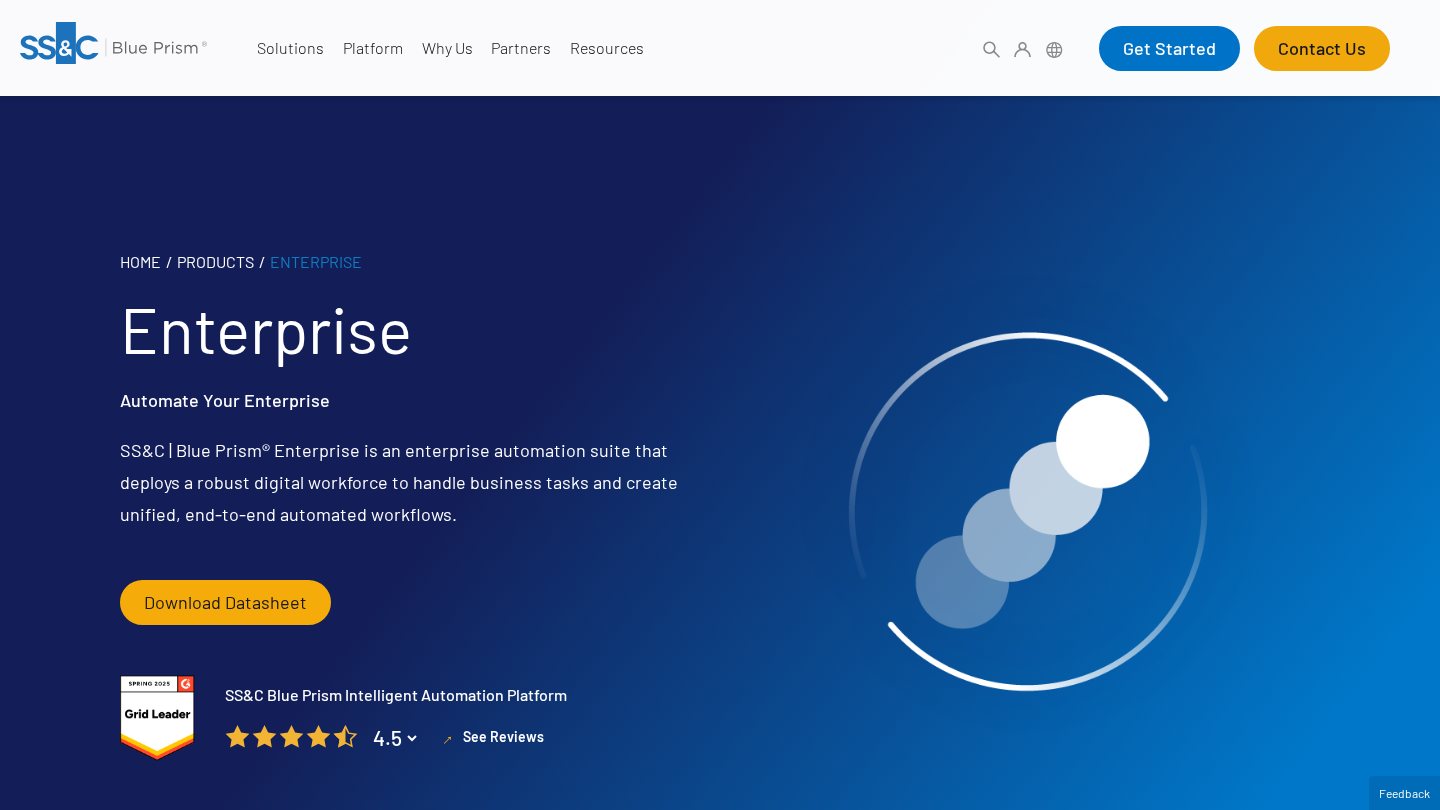Click the star rating icons
The width and height of the screenshot is (1440, 810).
[291, 737]
